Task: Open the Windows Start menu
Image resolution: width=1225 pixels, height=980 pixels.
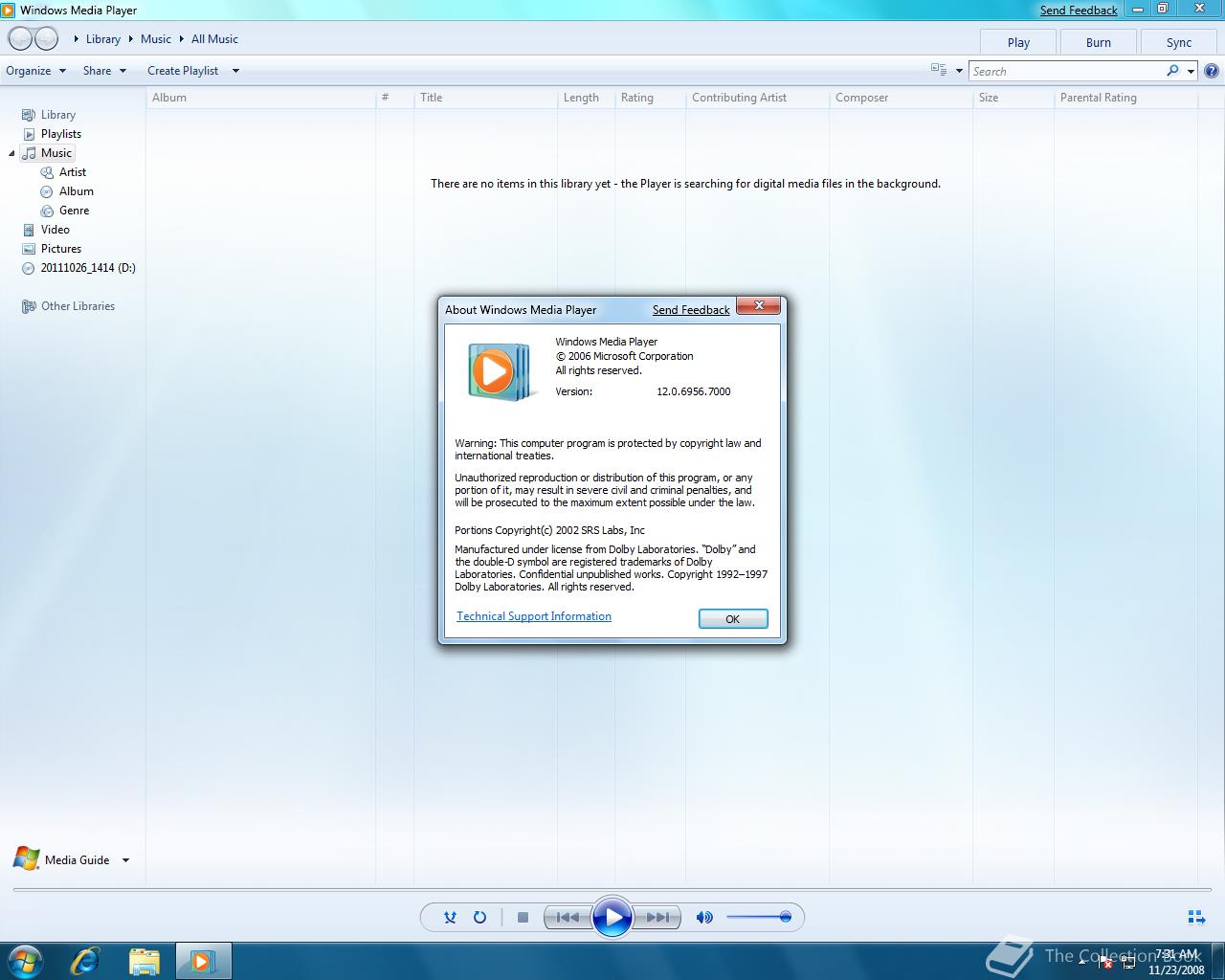Action: (25, 961)
